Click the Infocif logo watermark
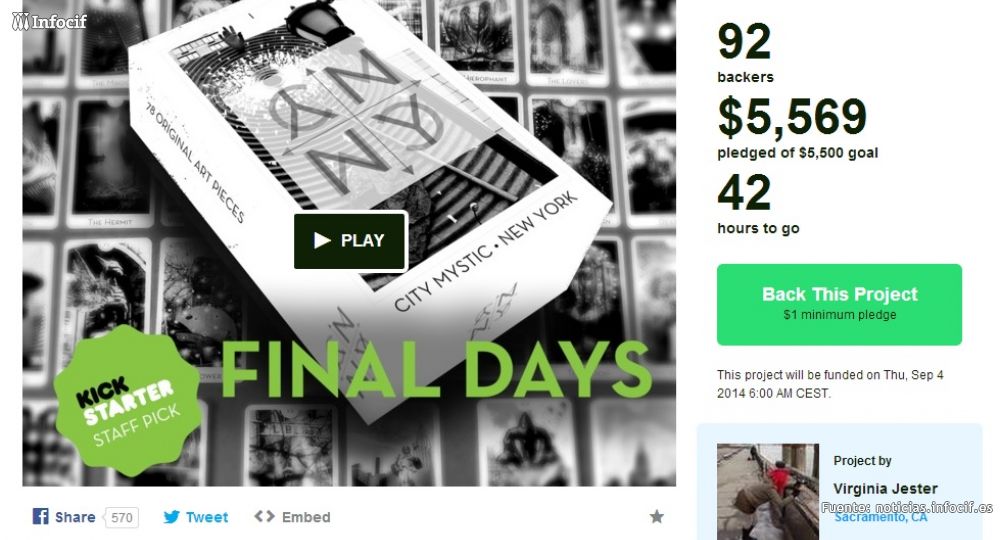1000x540 pixels. (49, 21)
